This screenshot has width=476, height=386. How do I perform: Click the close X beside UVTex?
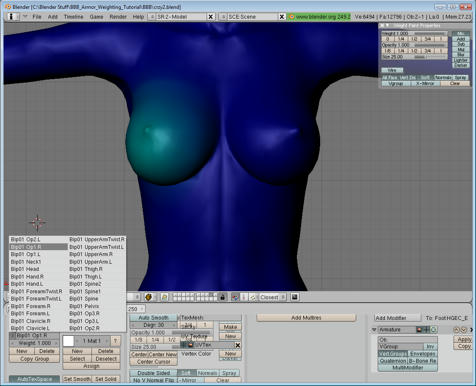237,345
